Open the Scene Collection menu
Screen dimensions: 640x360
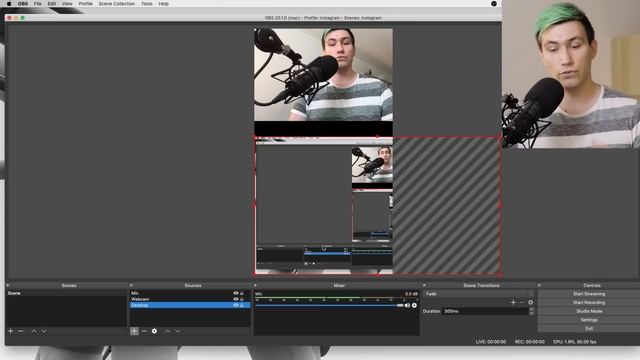[x=116, y=4]
